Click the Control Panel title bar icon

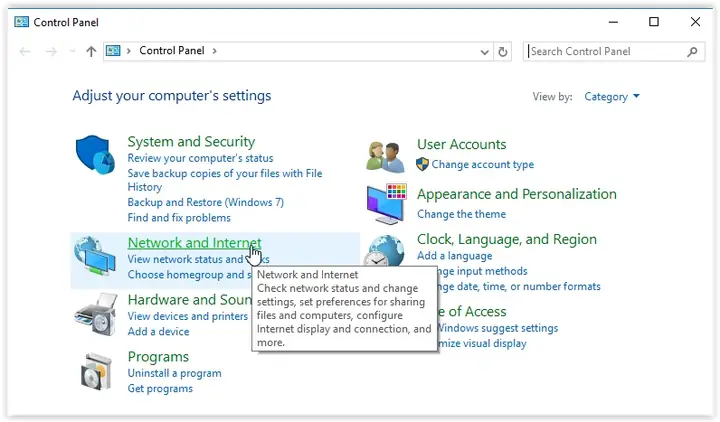[x=21, y=22]
